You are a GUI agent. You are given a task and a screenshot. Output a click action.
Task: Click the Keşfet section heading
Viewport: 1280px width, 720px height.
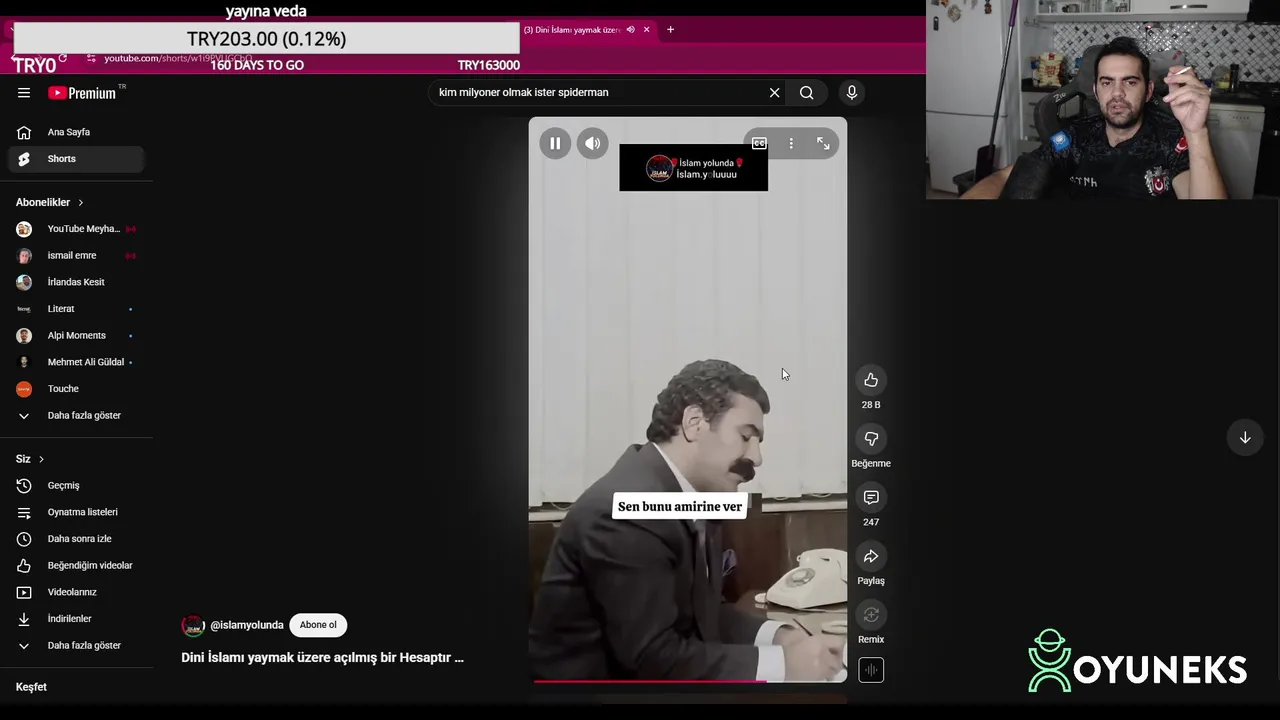coord(31,687)
